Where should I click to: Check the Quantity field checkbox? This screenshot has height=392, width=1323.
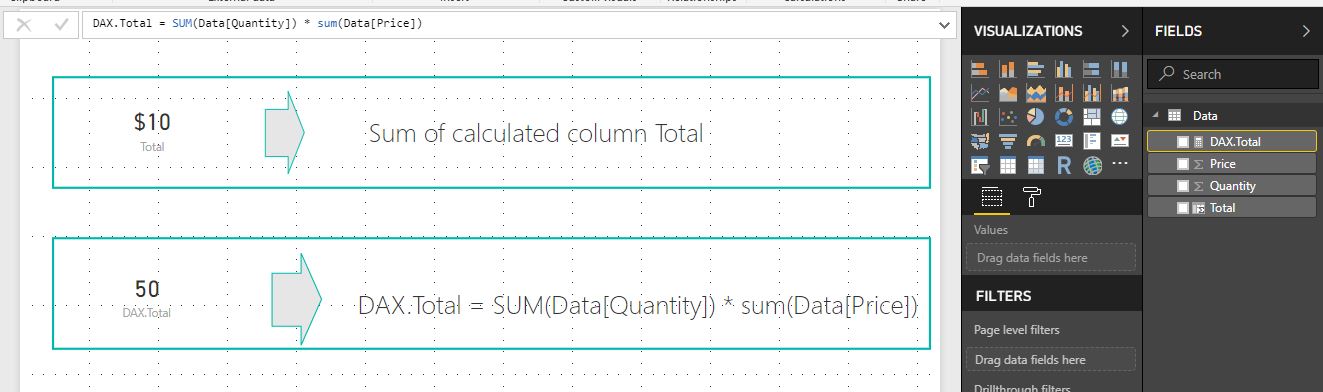coord(1183,186)
